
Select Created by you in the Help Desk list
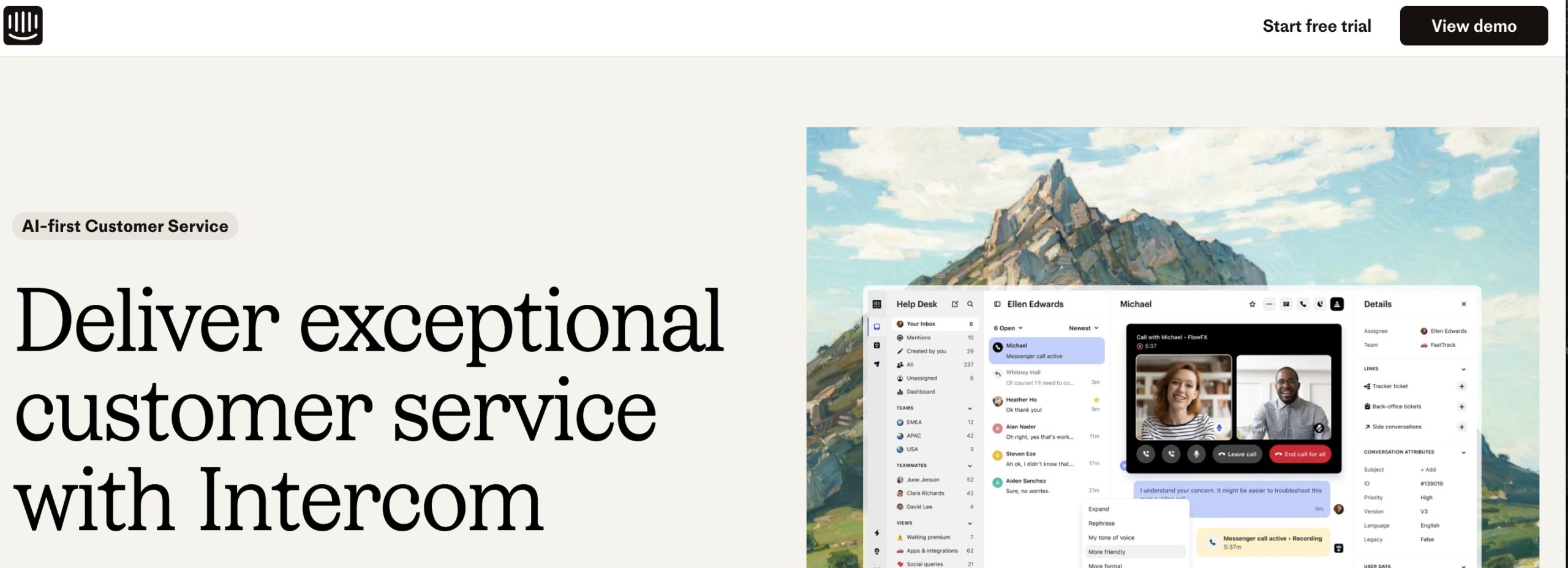pos(935,351)
